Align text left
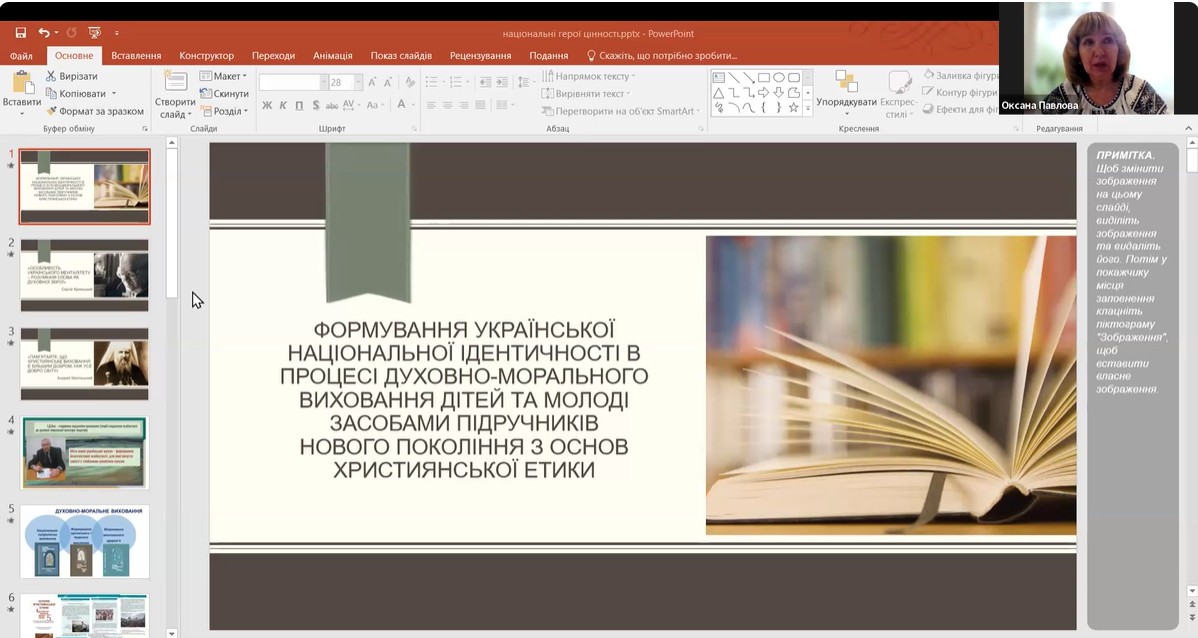The height and width of the screenshot is (638, 1198). [x=431, y=105]
